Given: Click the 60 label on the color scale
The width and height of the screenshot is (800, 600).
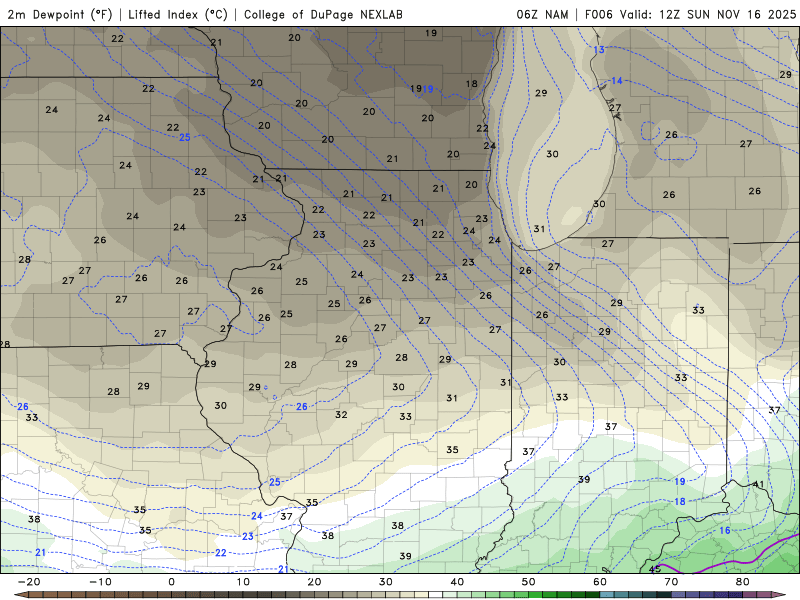Looking at the screenshot, I should tap(600, 582).
